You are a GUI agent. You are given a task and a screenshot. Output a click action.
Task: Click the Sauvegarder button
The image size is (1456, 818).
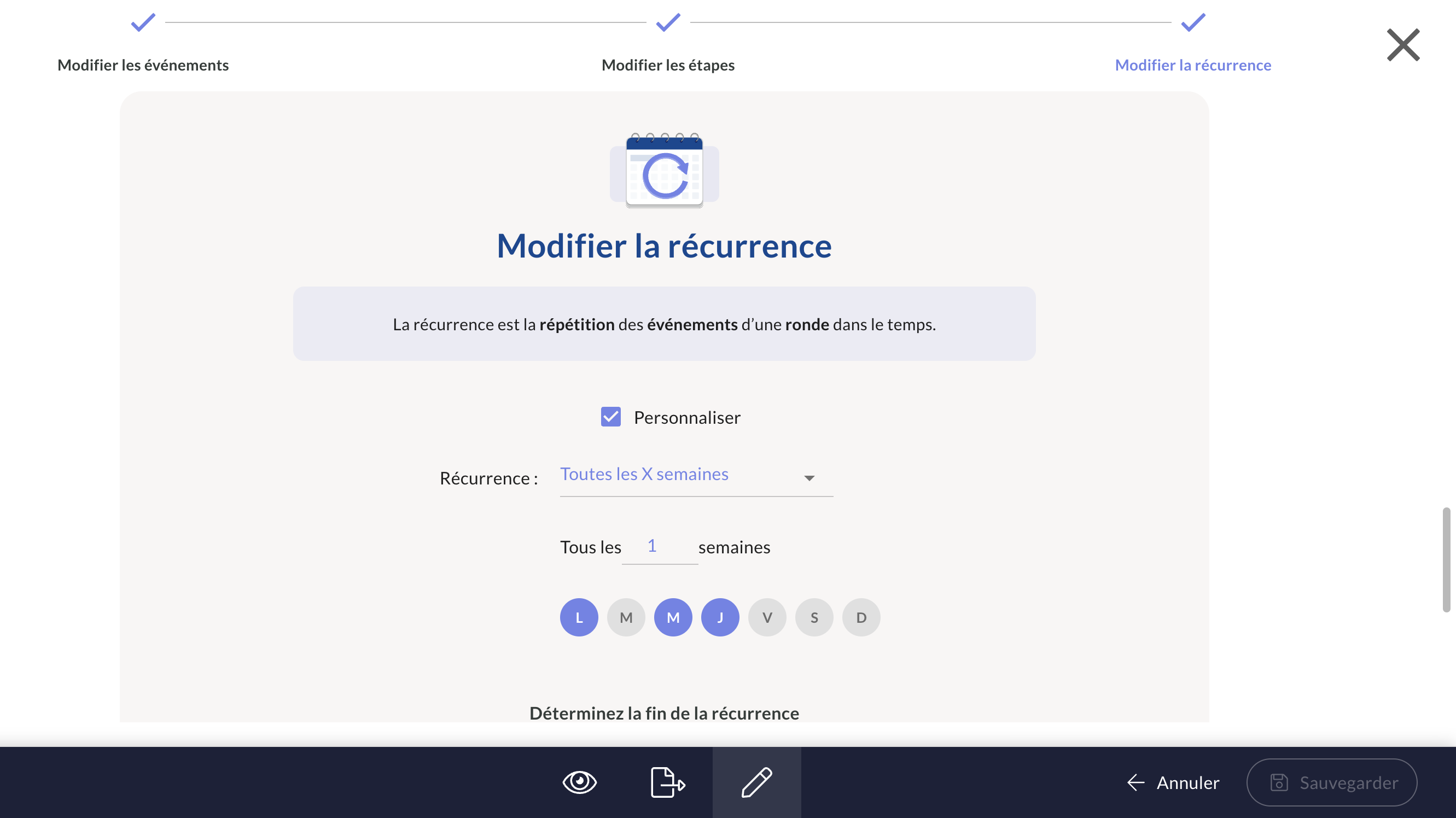point(1331,782)
